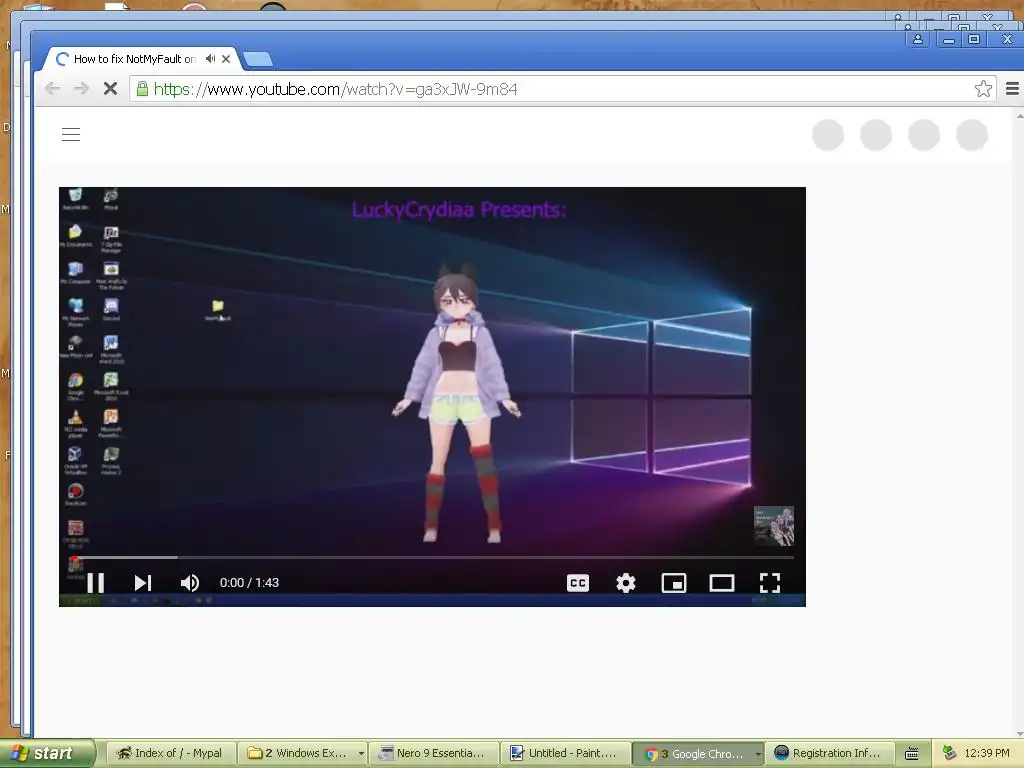1024x768 pixels.
Task: Enable theater mode view
Action: [x=722, y=583]
